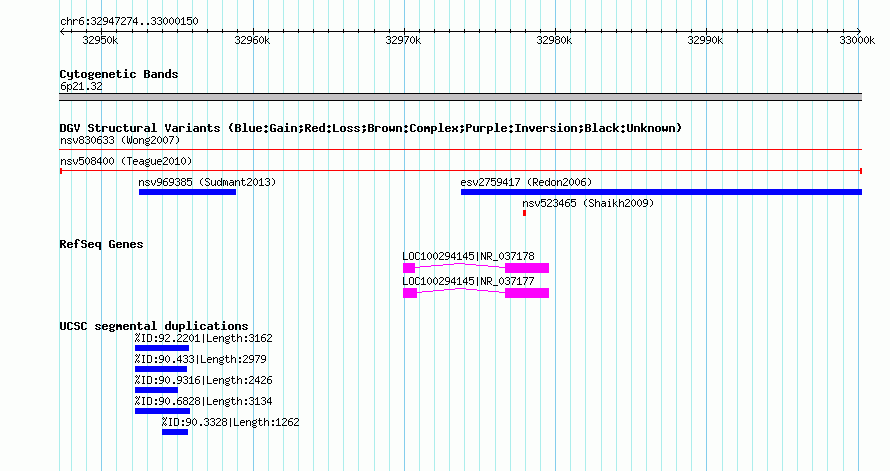
Task: Click the UCSC segmental duplications track title
Action: (154, 326)
